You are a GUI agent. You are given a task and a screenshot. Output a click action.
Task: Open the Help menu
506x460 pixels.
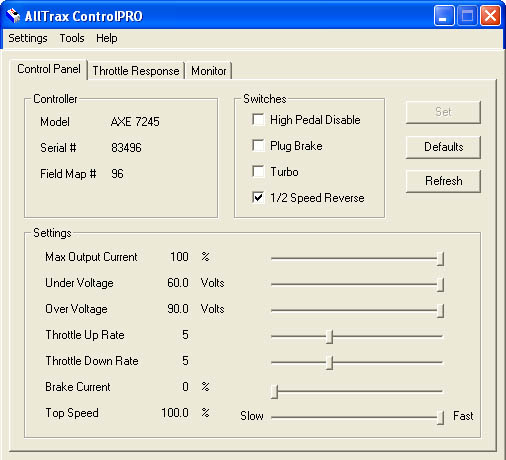(107, 38)
